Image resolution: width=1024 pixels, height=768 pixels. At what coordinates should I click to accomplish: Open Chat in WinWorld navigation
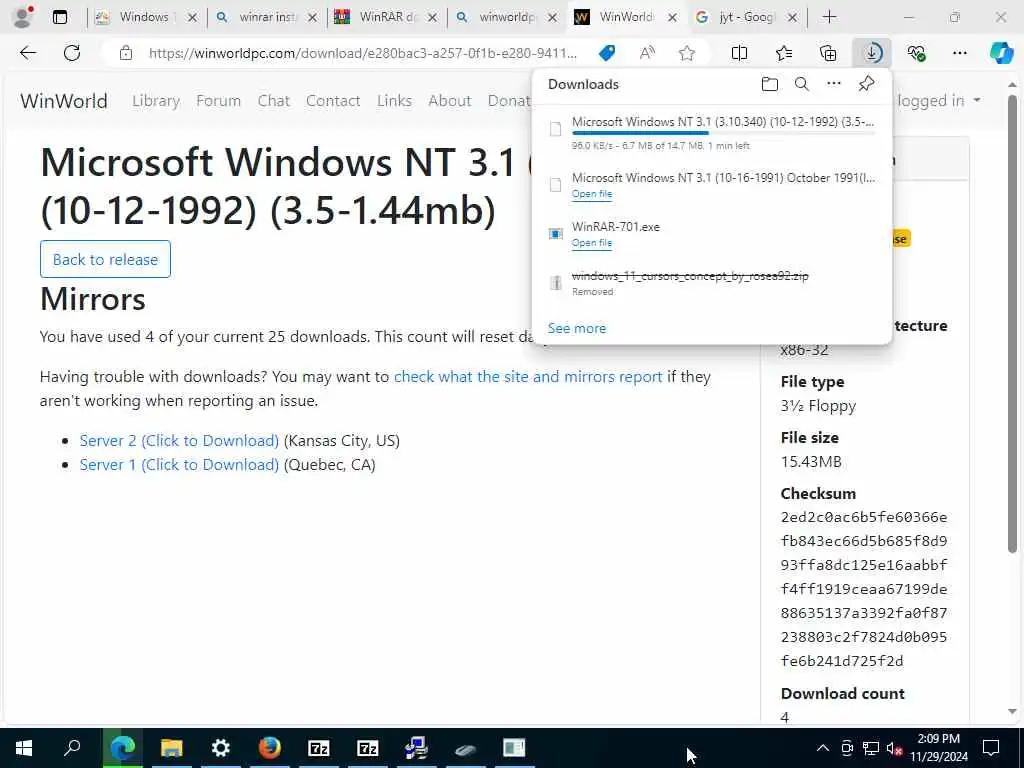coord(274,101)
